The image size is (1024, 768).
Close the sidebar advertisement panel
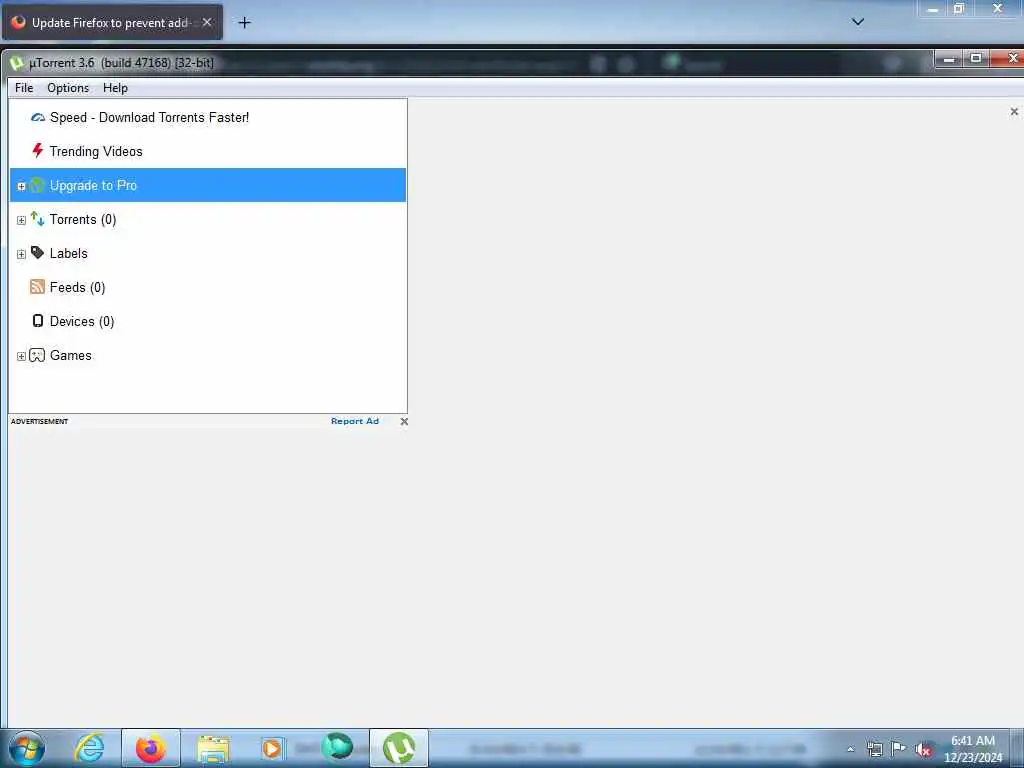pyautogui.click(x=404, y=422)
